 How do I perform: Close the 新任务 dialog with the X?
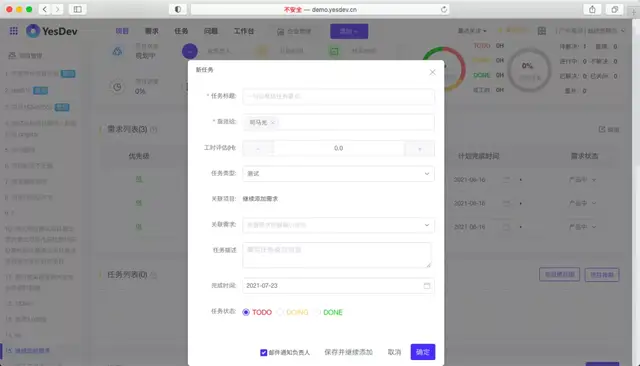pyautogui.click(x=432, y=73)
